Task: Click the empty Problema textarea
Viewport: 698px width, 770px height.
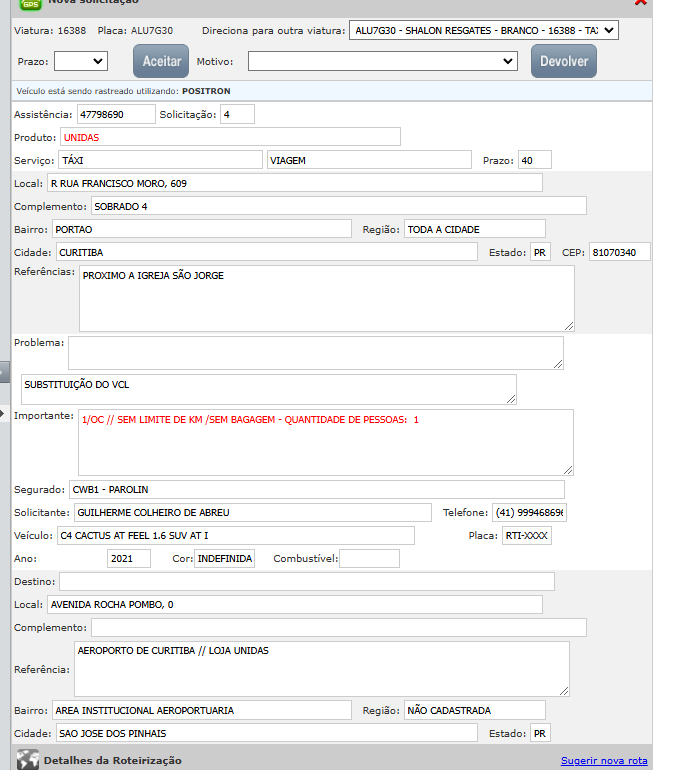Action: tap(316, 353)
